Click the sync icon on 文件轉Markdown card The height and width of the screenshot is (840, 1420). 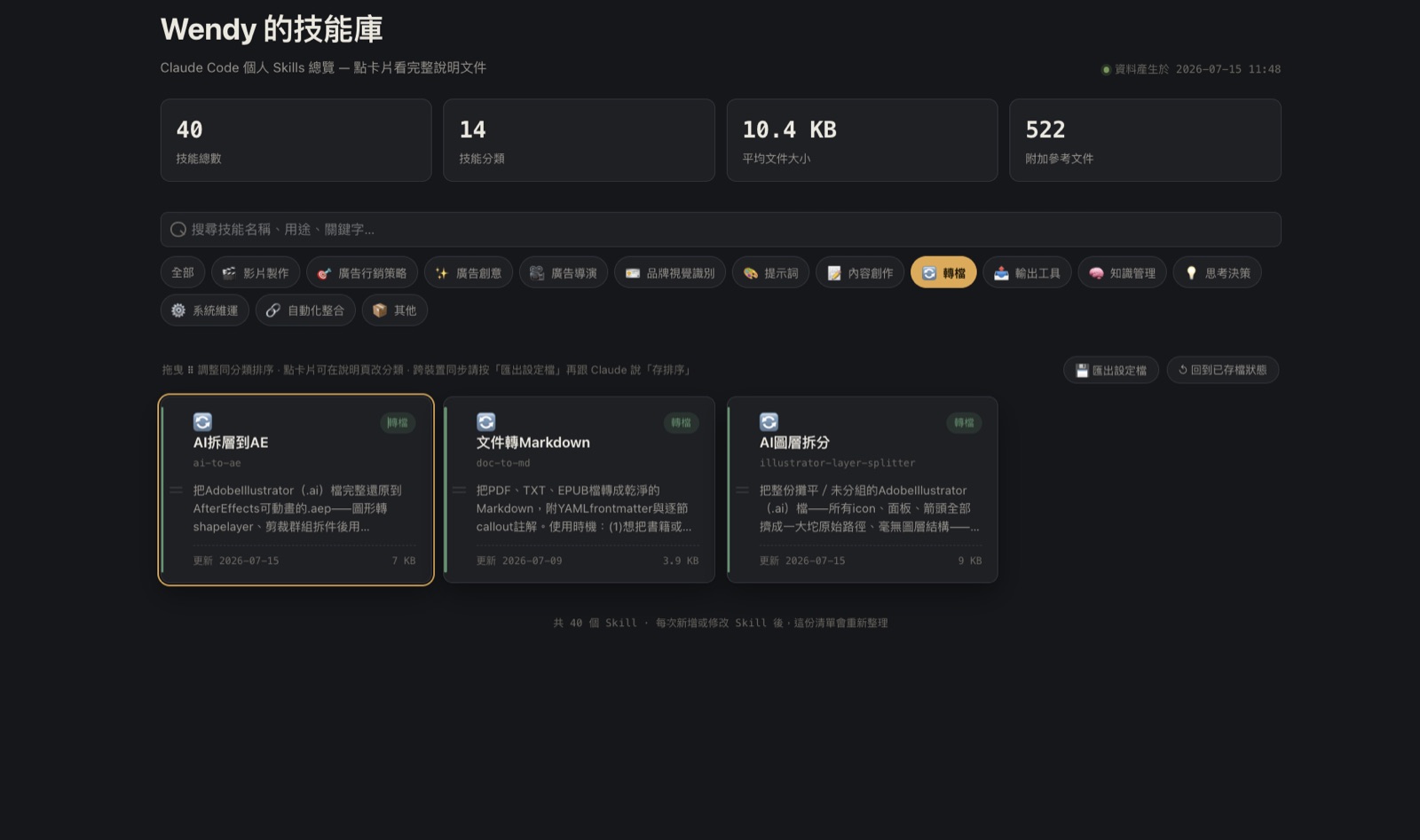pos(485,421)
